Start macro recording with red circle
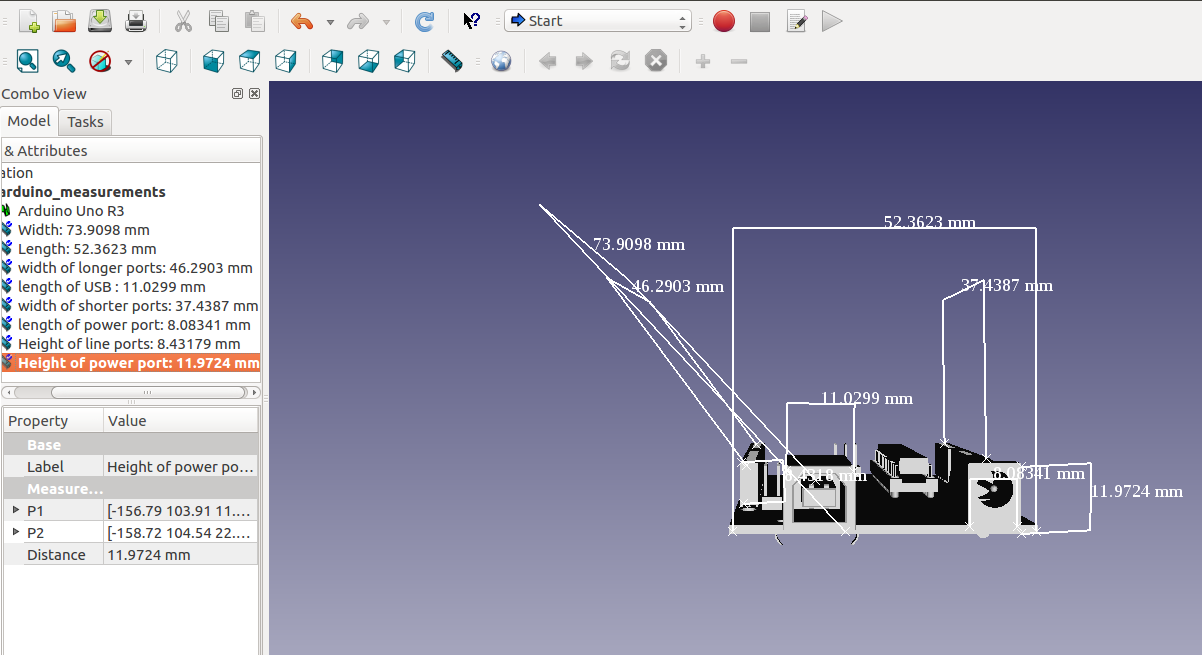Screen dimensions: 1202x655 pyautogui.click(x=724, y=21)
